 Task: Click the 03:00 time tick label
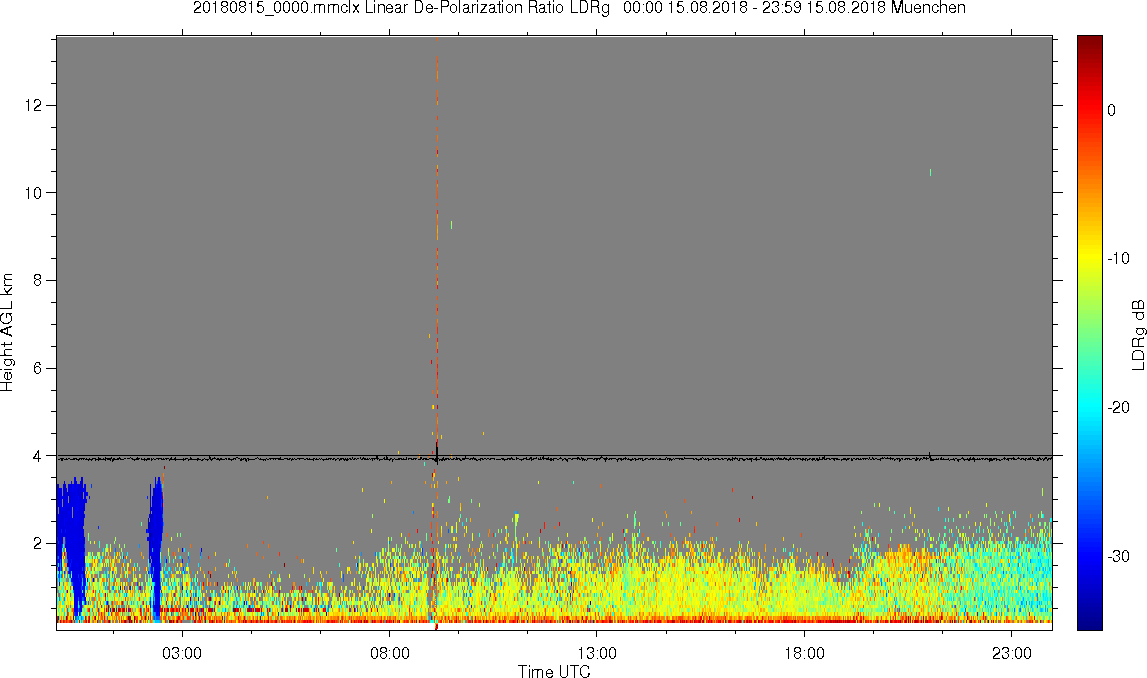181,653
